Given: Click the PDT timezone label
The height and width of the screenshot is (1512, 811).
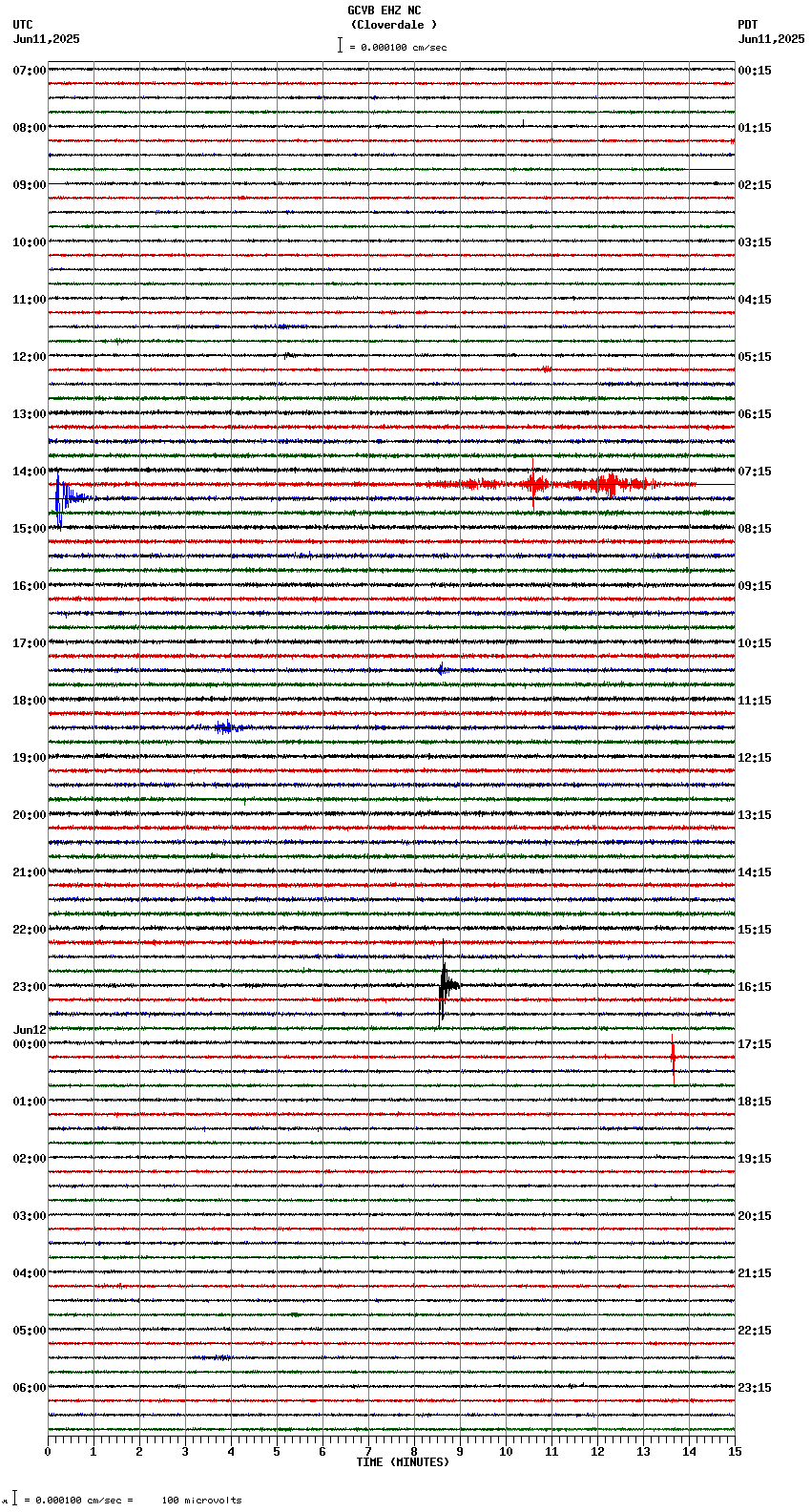Looking at the screenshot, I should (748, 25).
